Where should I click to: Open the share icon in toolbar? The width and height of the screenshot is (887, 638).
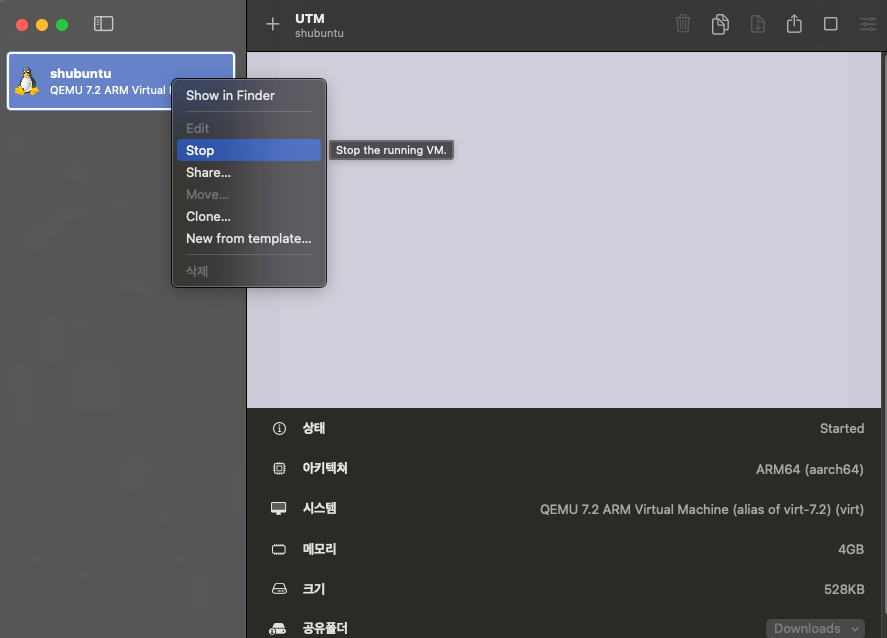(794, 24)
